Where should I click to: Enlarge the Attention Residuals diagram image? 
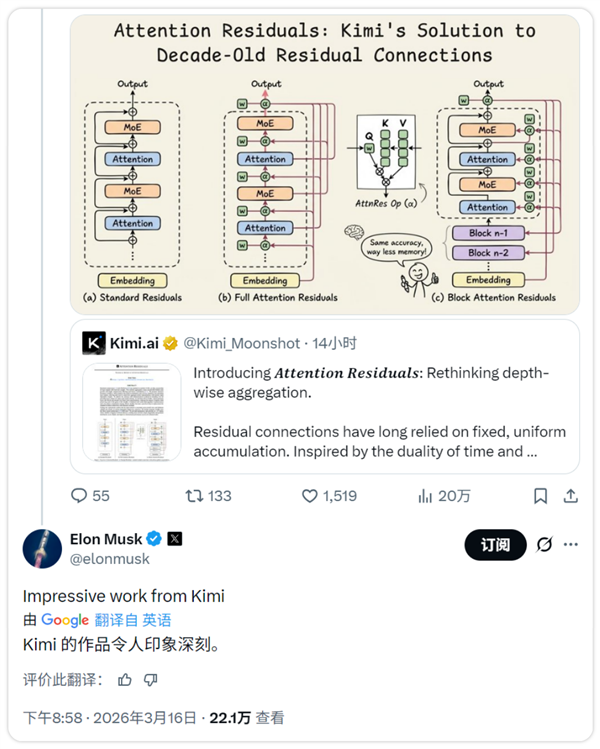(324, 160)
